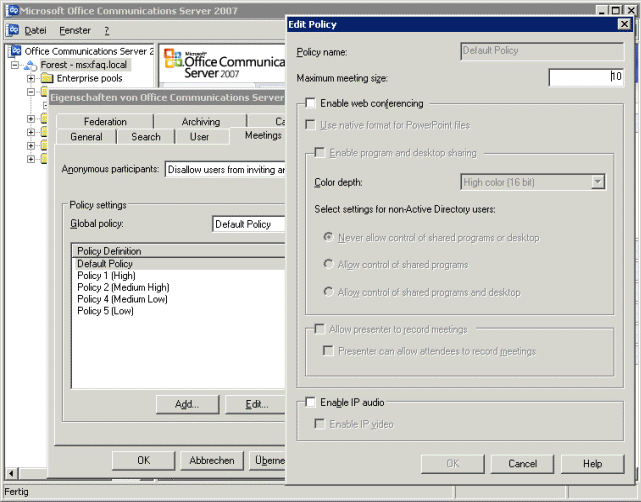Expand the Enterprise pools node
The width and height of the screenshot is (641, 502).
point(31,78)
